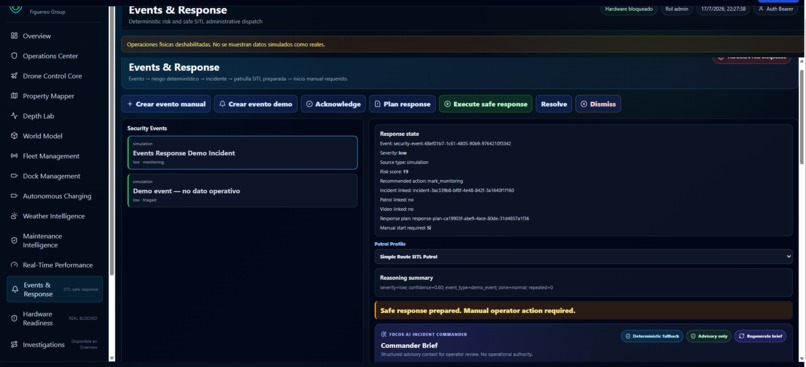Open the Depth Lab pulse icon
The width and height of the screenshot is (806, 367).
click(14, 116)
